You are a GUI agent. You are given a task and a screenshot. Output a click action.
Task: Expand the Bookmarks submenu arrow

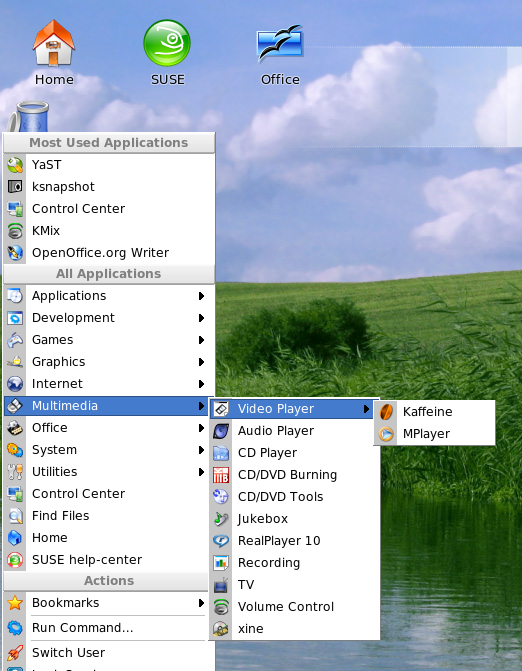pos(201,603)
